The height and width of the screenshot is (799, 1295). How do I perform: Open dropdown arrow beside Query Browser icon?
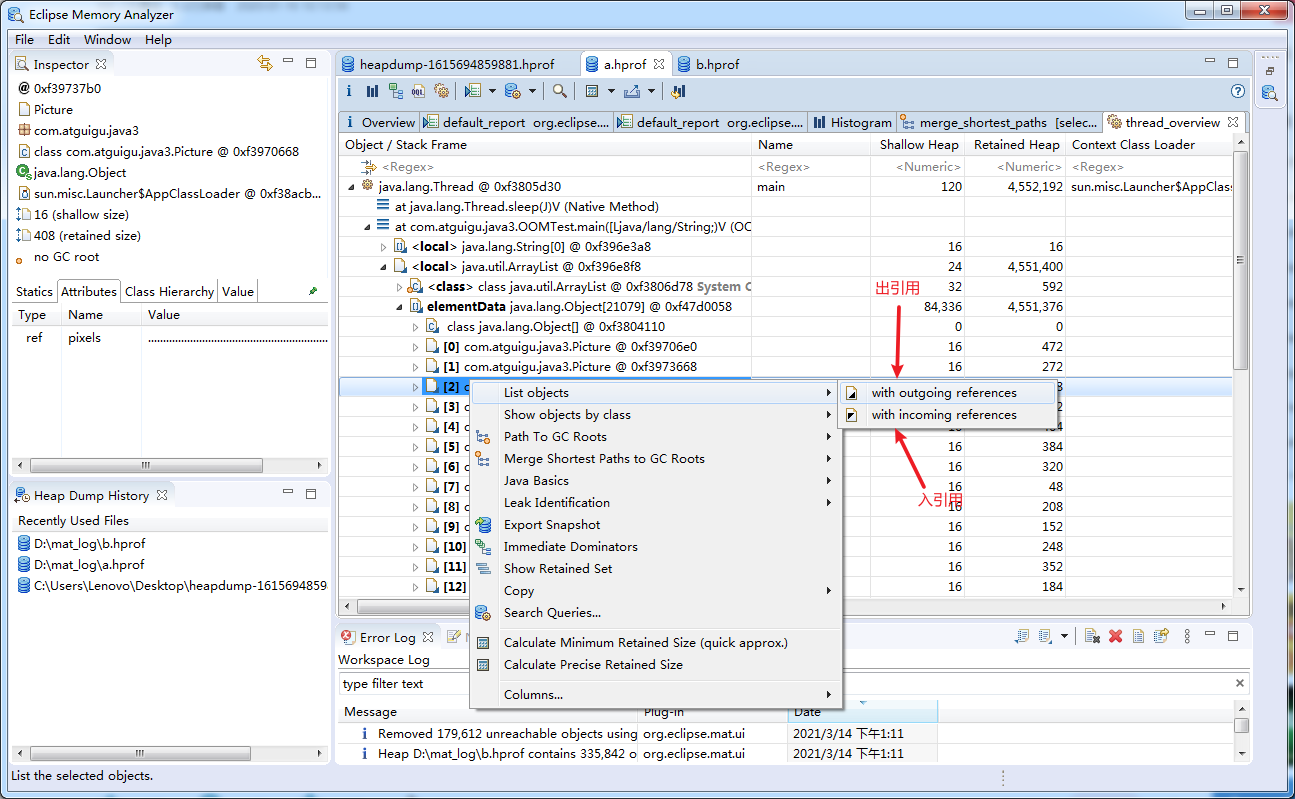(x=532, y=91)
